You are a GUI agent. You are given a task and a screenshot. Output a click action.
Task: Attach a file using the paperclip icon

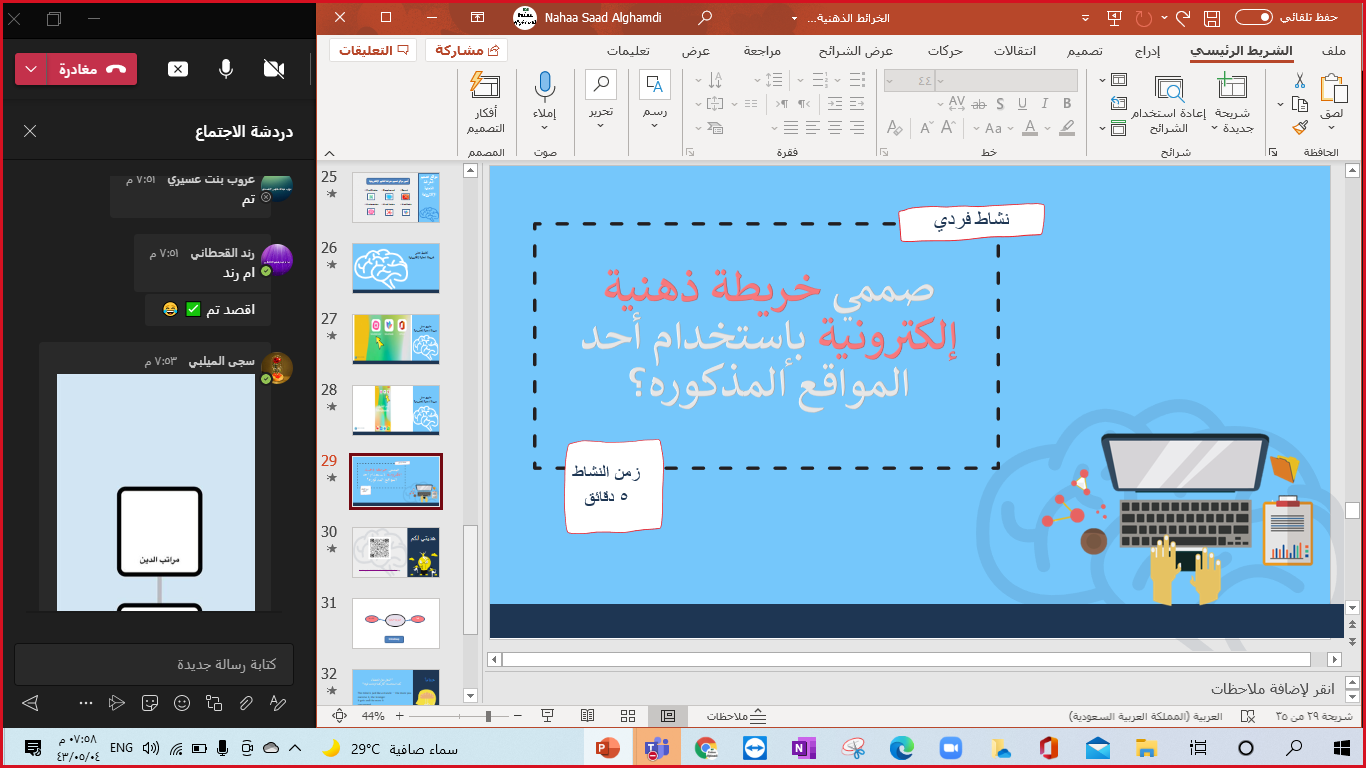(x=245, y=703)
